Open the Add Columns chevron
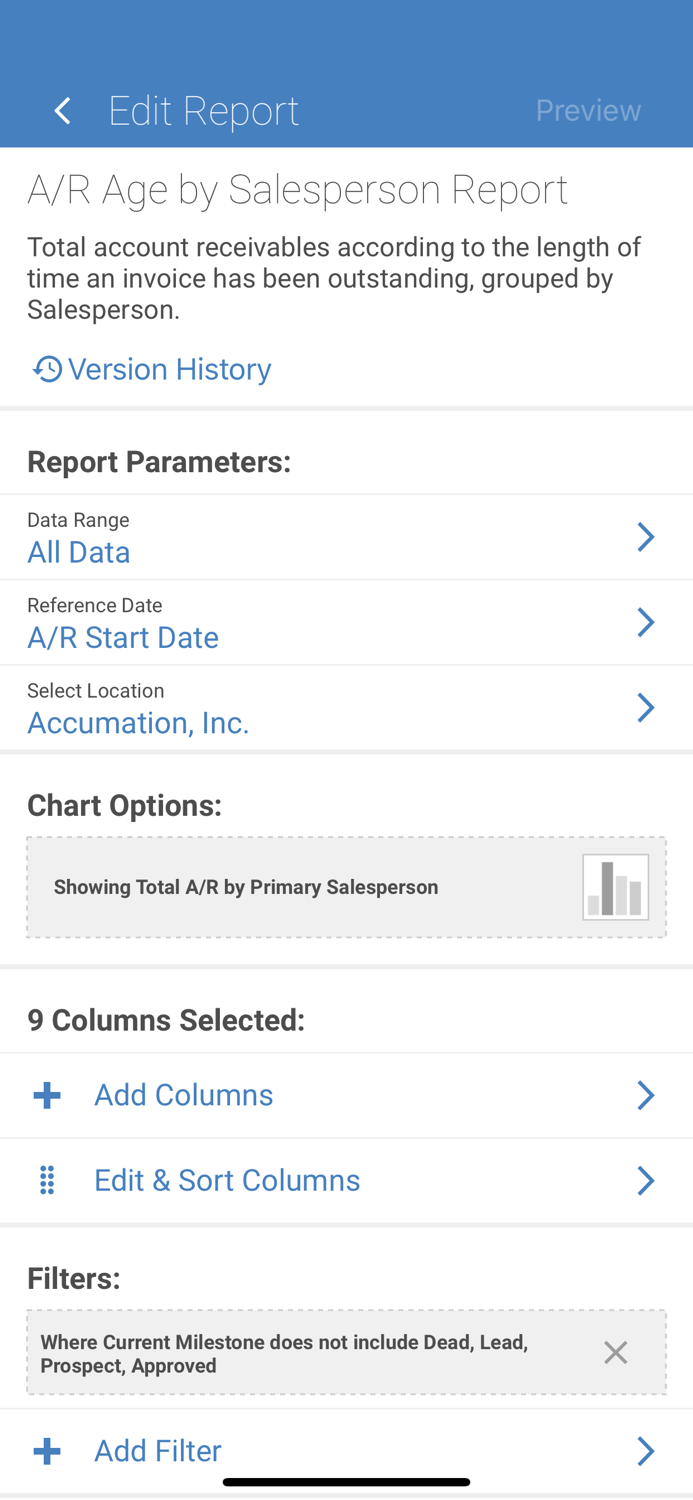Screen dimensions: 693x1500 (647, 1094)
